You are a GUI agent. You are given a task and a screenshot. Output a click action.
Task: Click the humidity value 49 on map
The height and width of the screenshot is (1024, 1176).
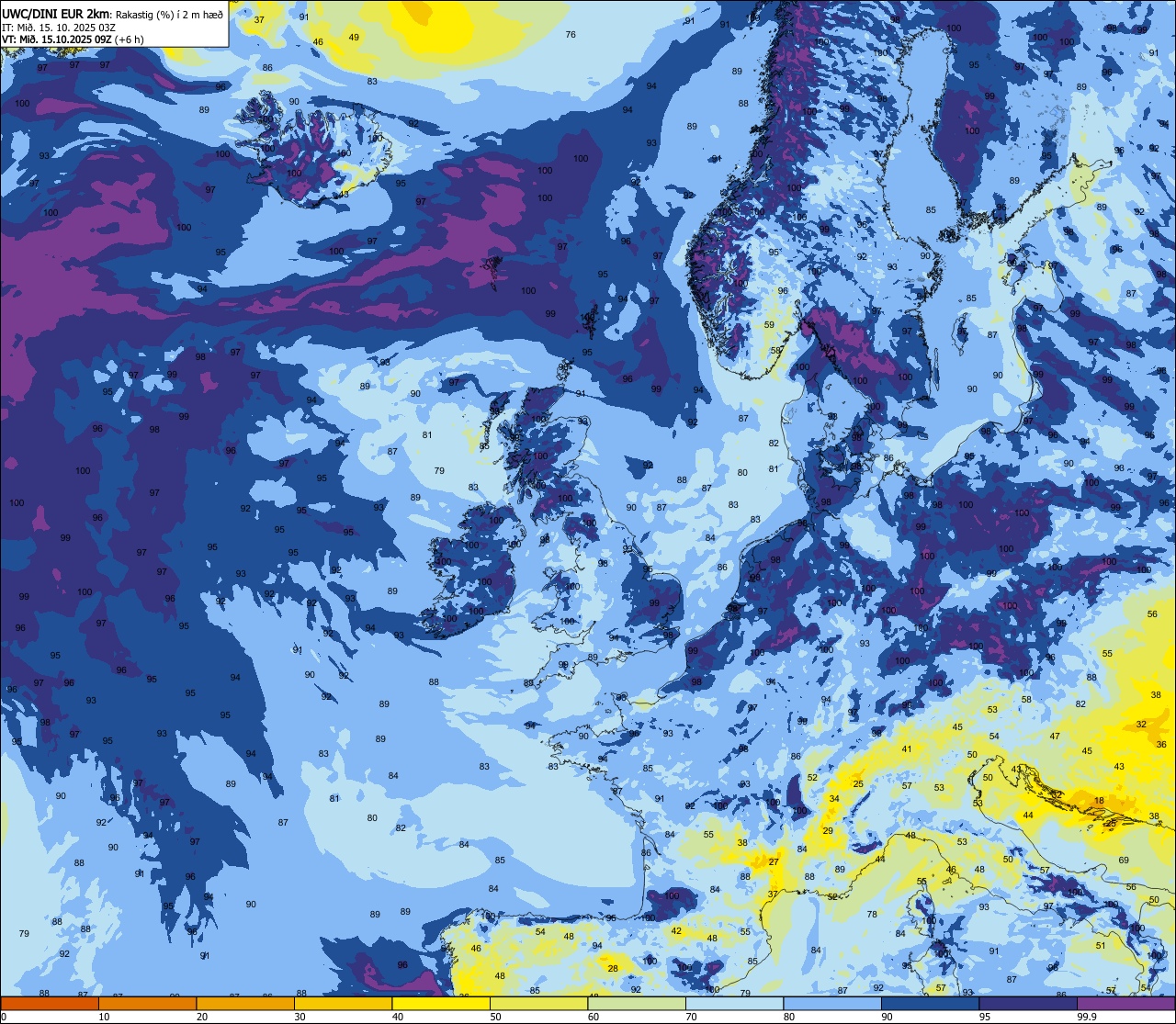(x=354, y=37)
